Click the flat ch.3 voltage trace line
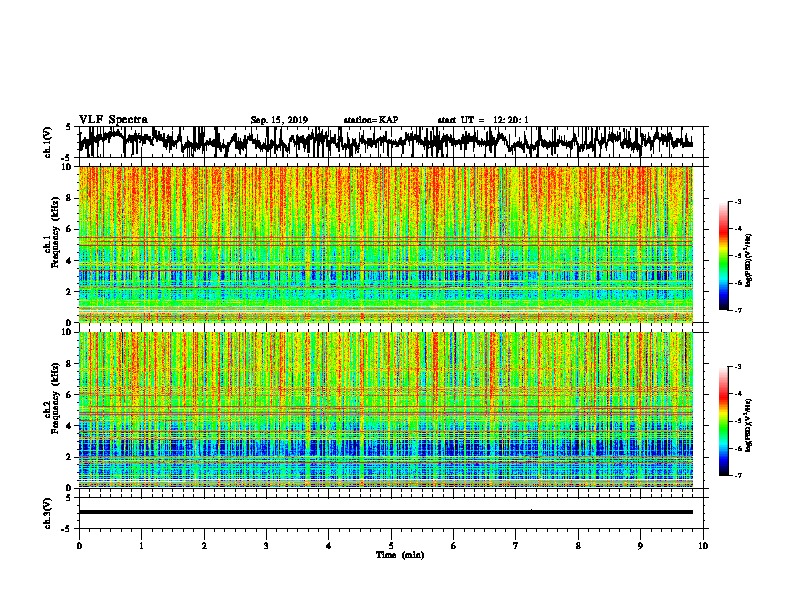This screenshot has height=612, width=792. coord(385,512)
